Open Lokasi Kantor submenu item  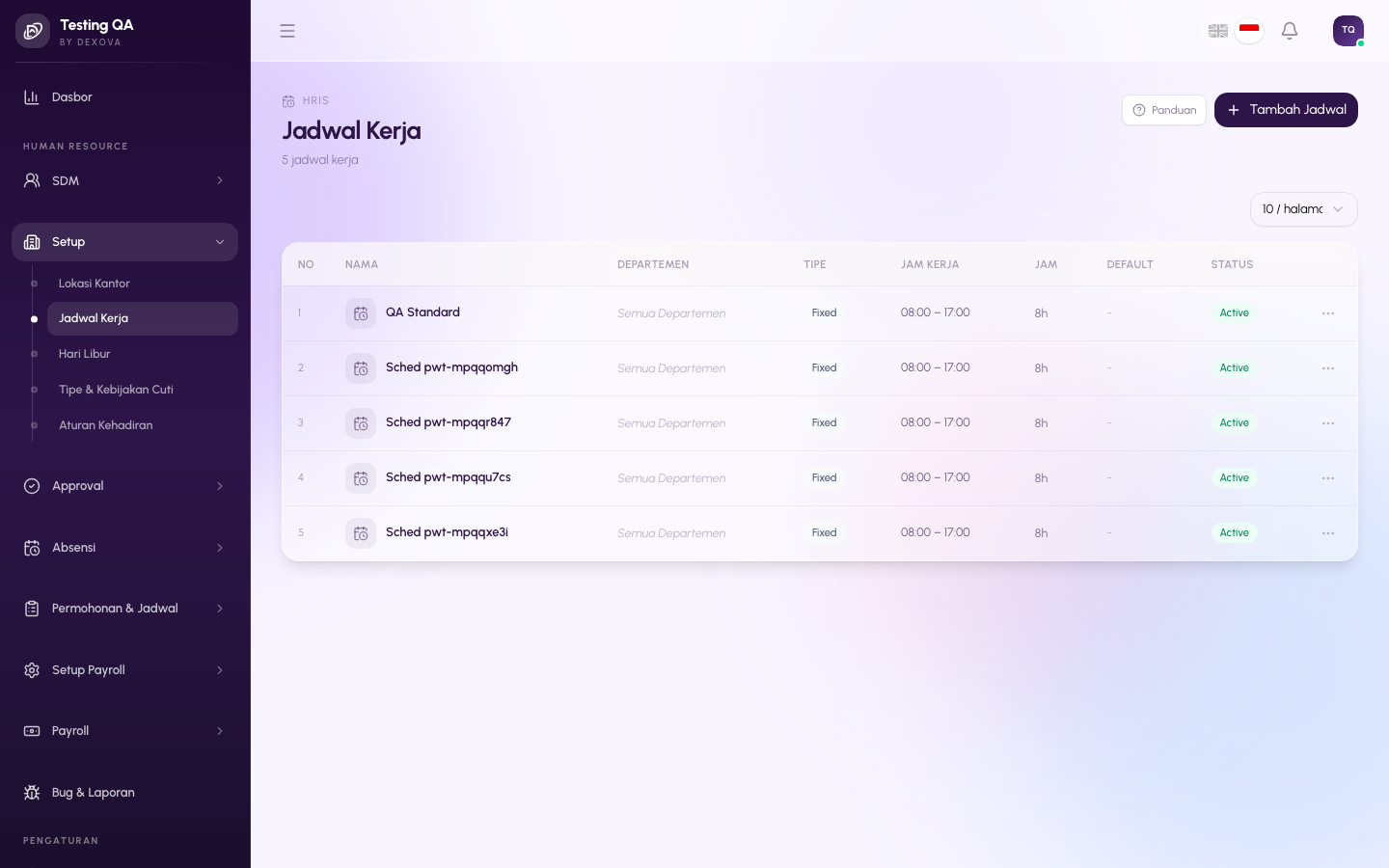pyautogui.click(x=143, y=284)
